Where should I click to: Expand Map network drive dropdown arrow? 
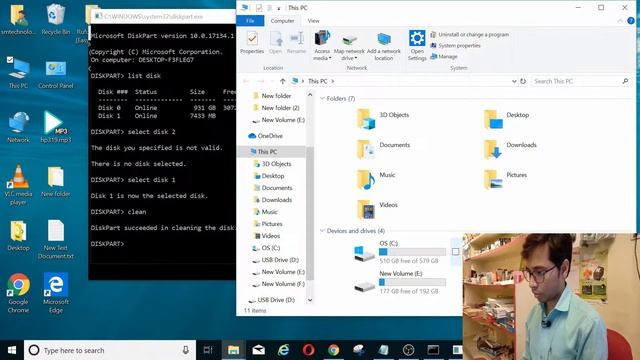click(x=356, y=58)
